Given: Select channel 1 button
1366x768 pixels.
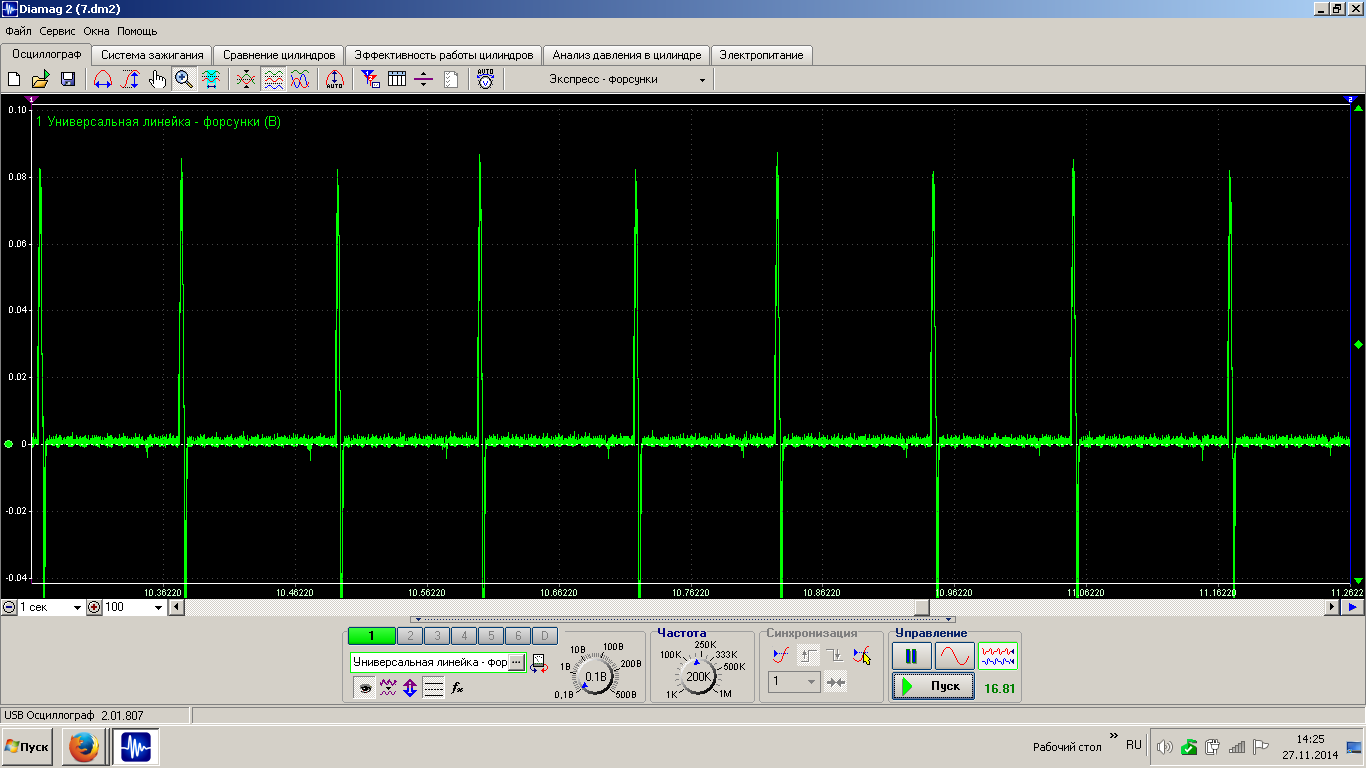Looking at the screenshot, I should pyautogui.click(x=371, y=636).
